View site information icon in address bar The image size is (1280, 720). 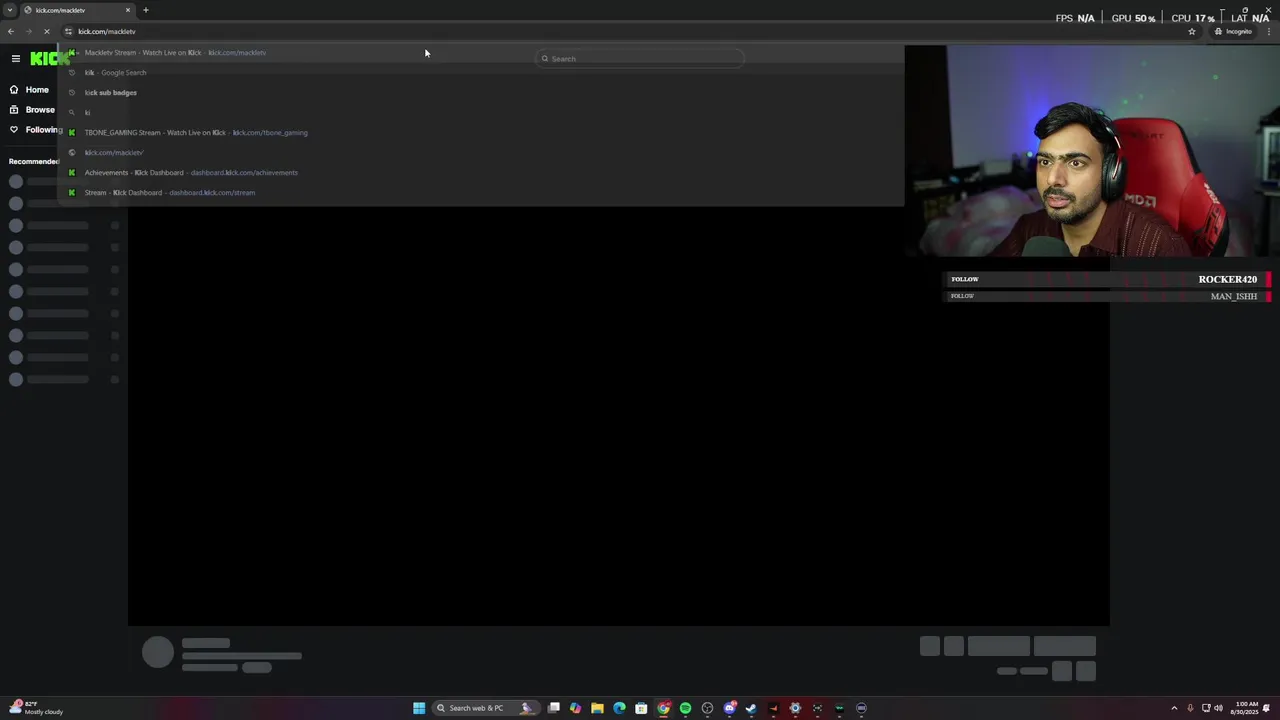pyautogui.click(x=69, y=31)
